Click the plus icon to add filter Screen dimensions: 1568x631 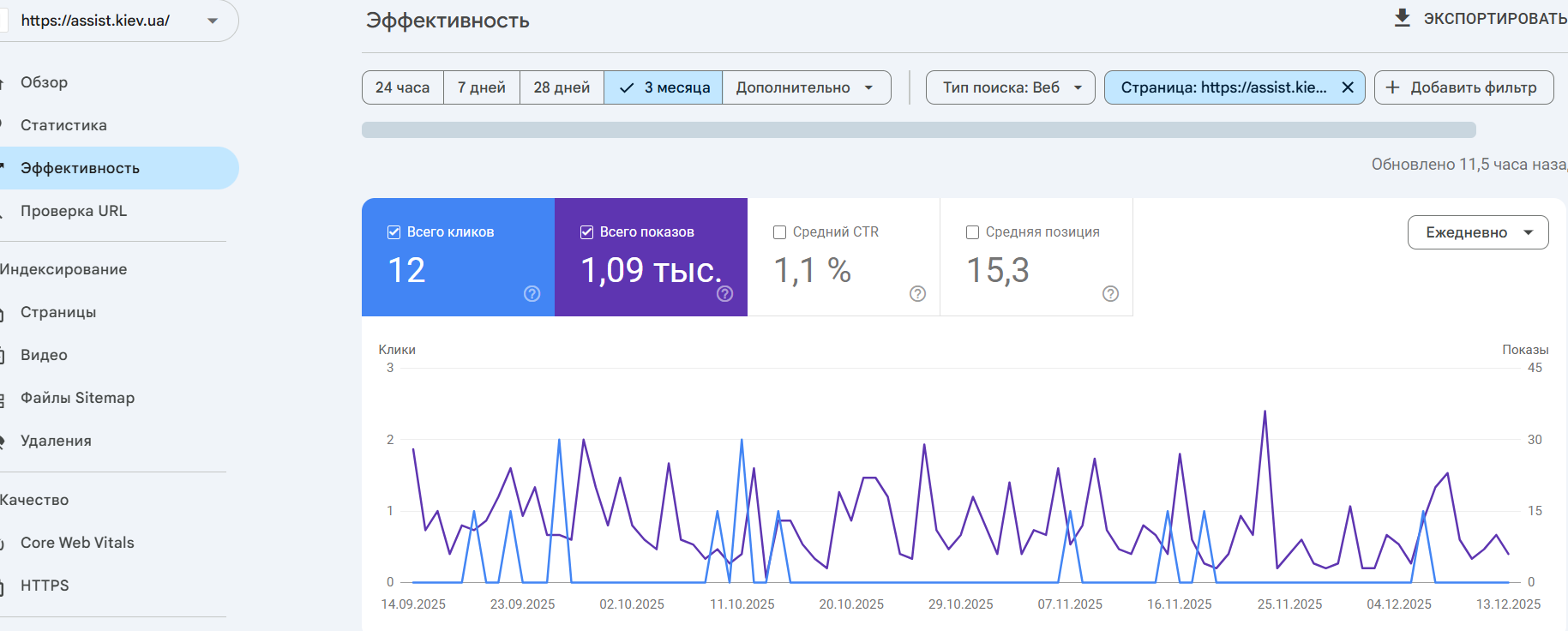pyautogui.click(x=1393, y=87)
